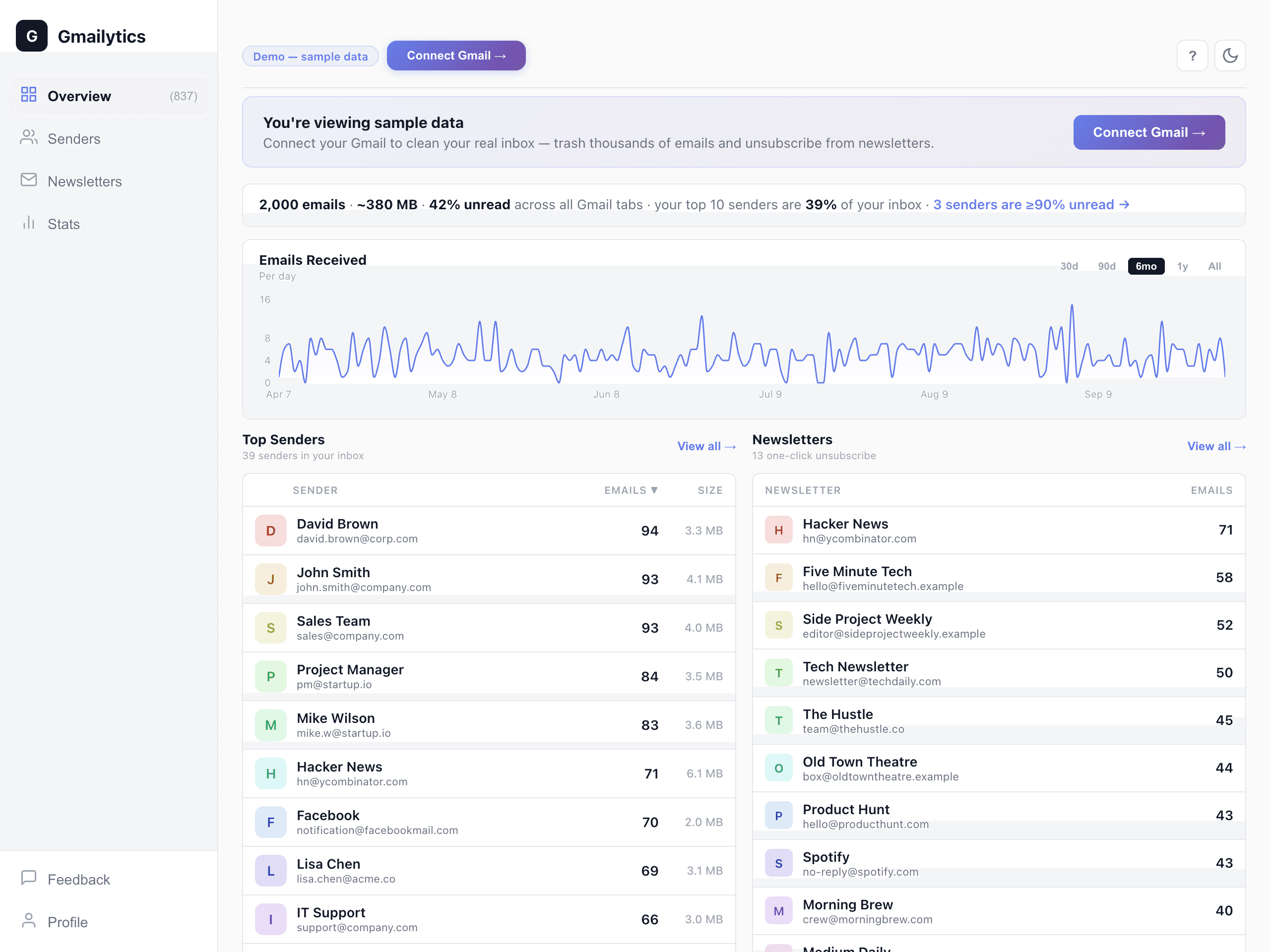Screen dimensions: 1270x952
Task: Select the 30d chart range
Action: click(x=1069, y=266)
